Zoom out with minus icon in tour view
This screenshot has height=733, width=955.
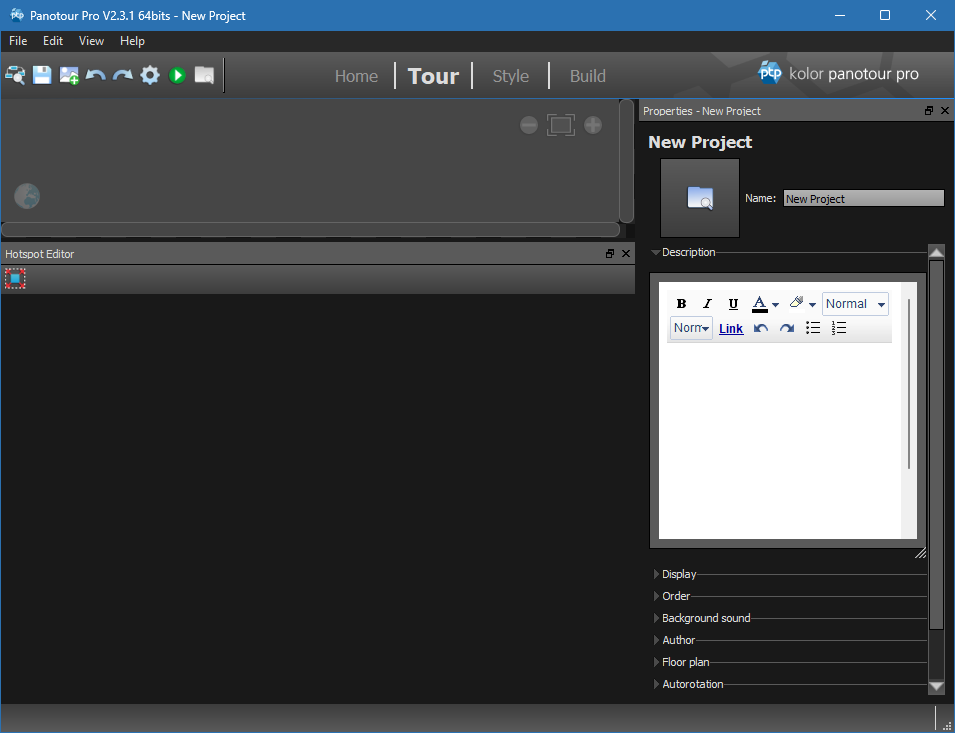pyautogui.click(x=529, y=125)
